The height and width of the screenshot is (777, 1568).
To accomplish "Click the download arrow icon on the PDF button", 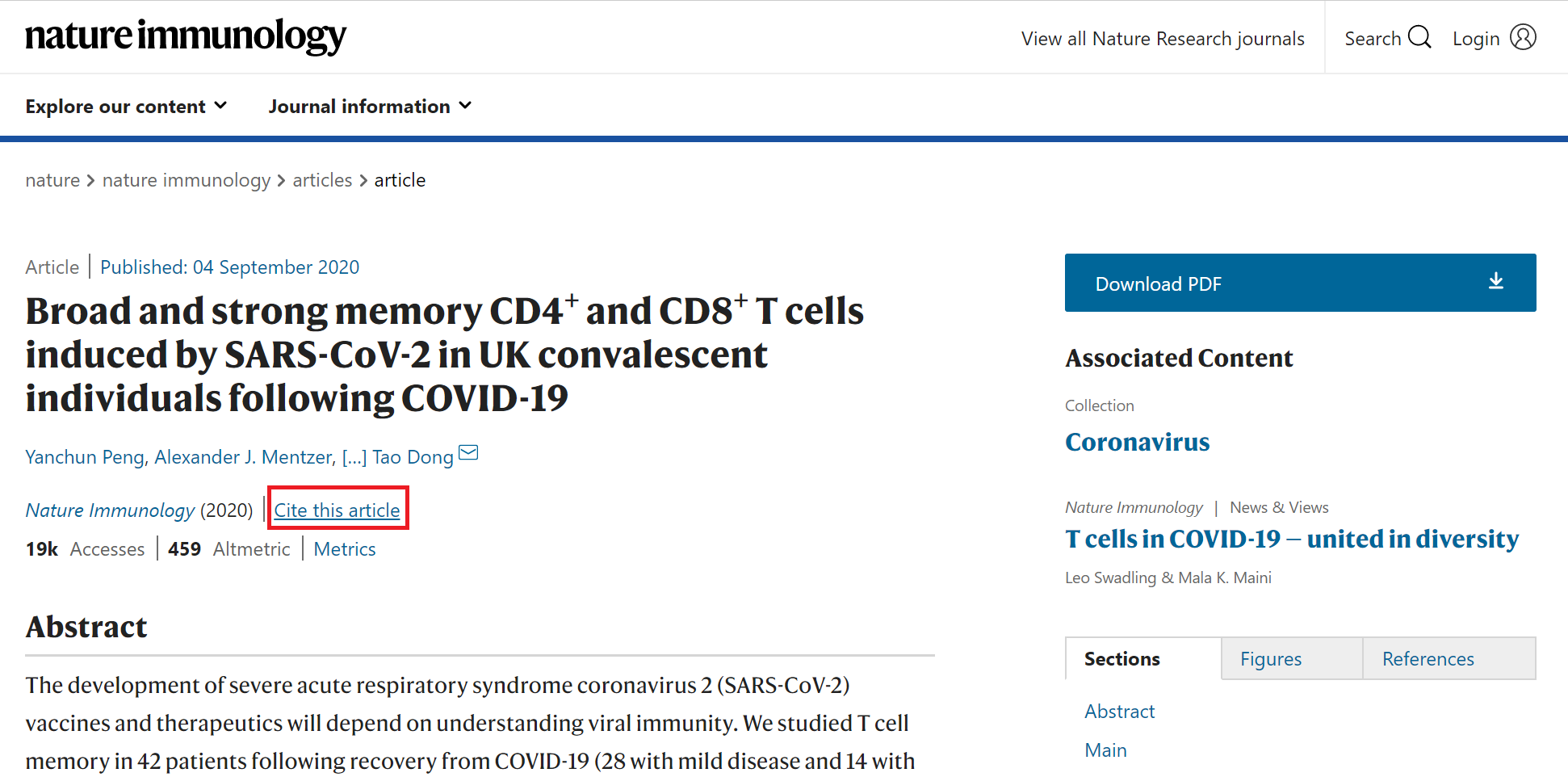I will pyautogui.click(x=1496, y=281).
